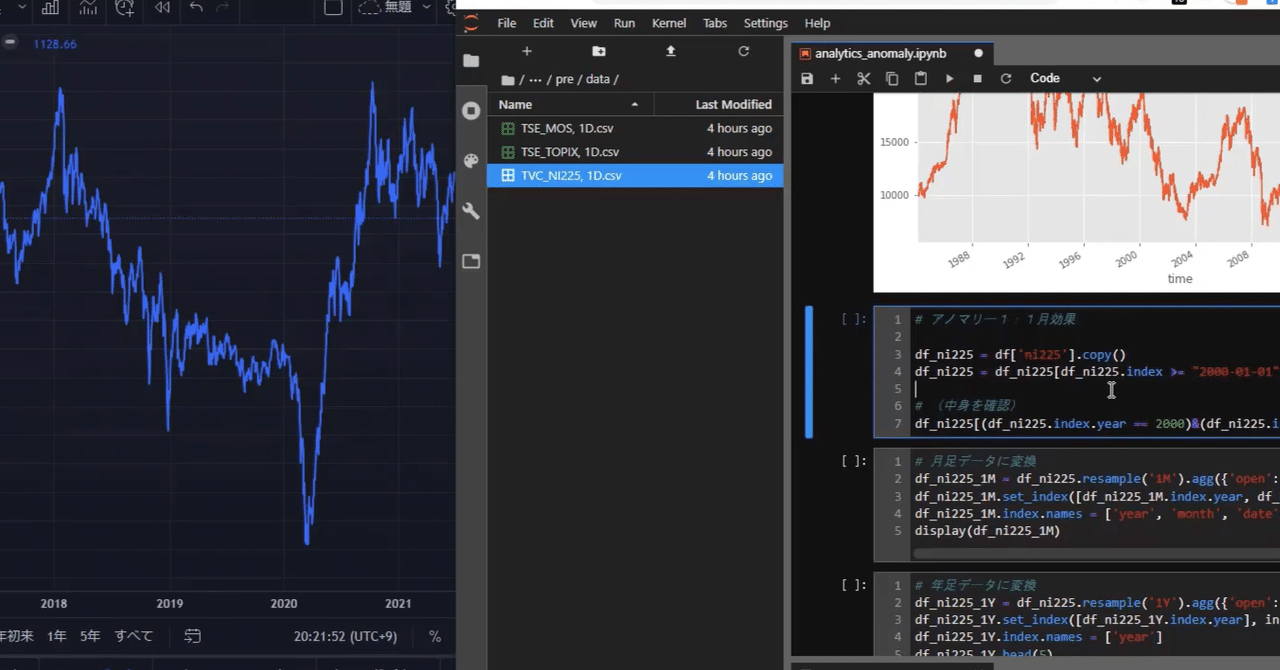Toggle the running kernels sidebar panel
1280x670 pixels.
[471, 110]
